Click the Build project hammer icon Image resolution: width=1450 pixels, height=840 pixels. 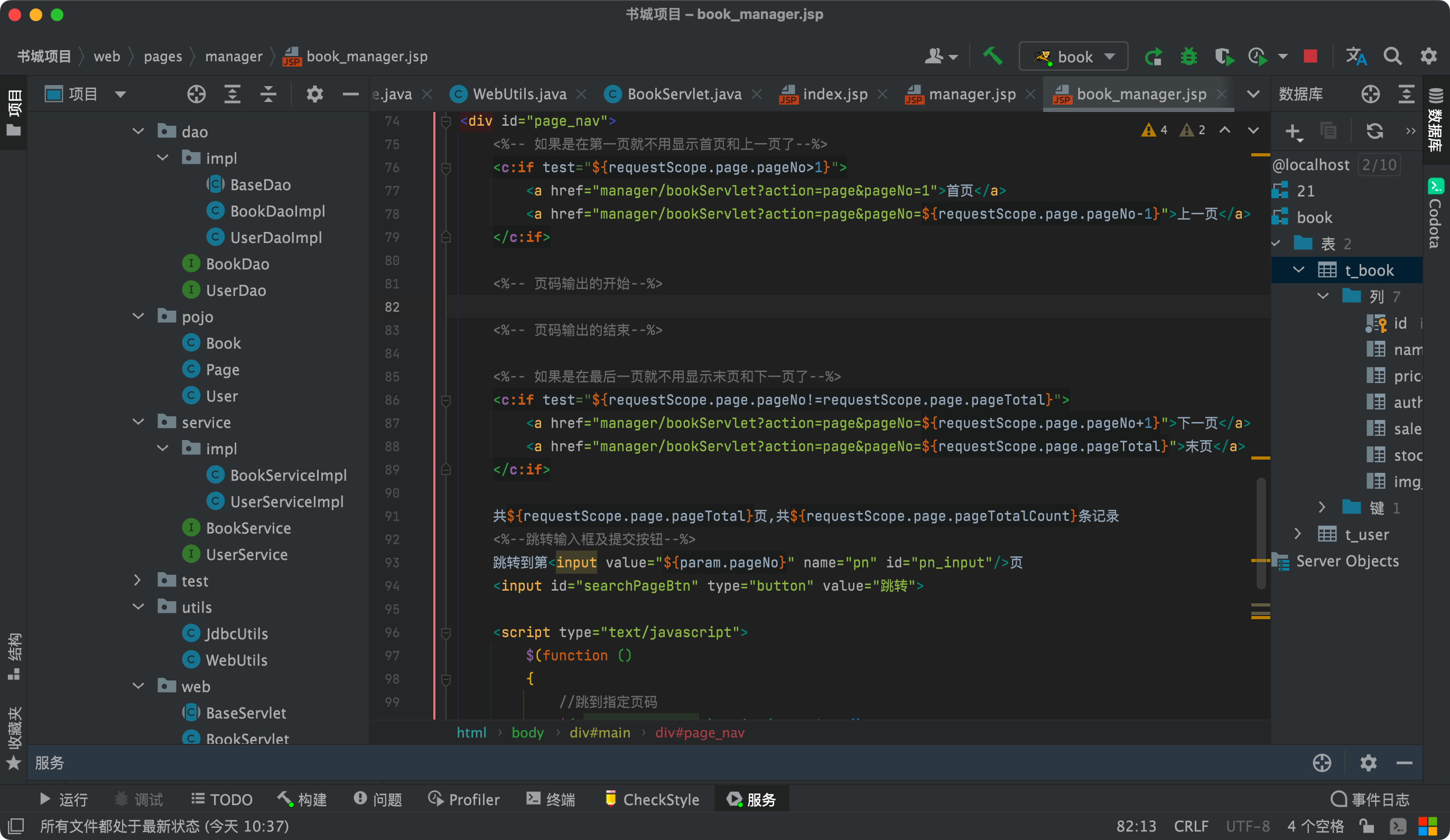coord(992,57)
